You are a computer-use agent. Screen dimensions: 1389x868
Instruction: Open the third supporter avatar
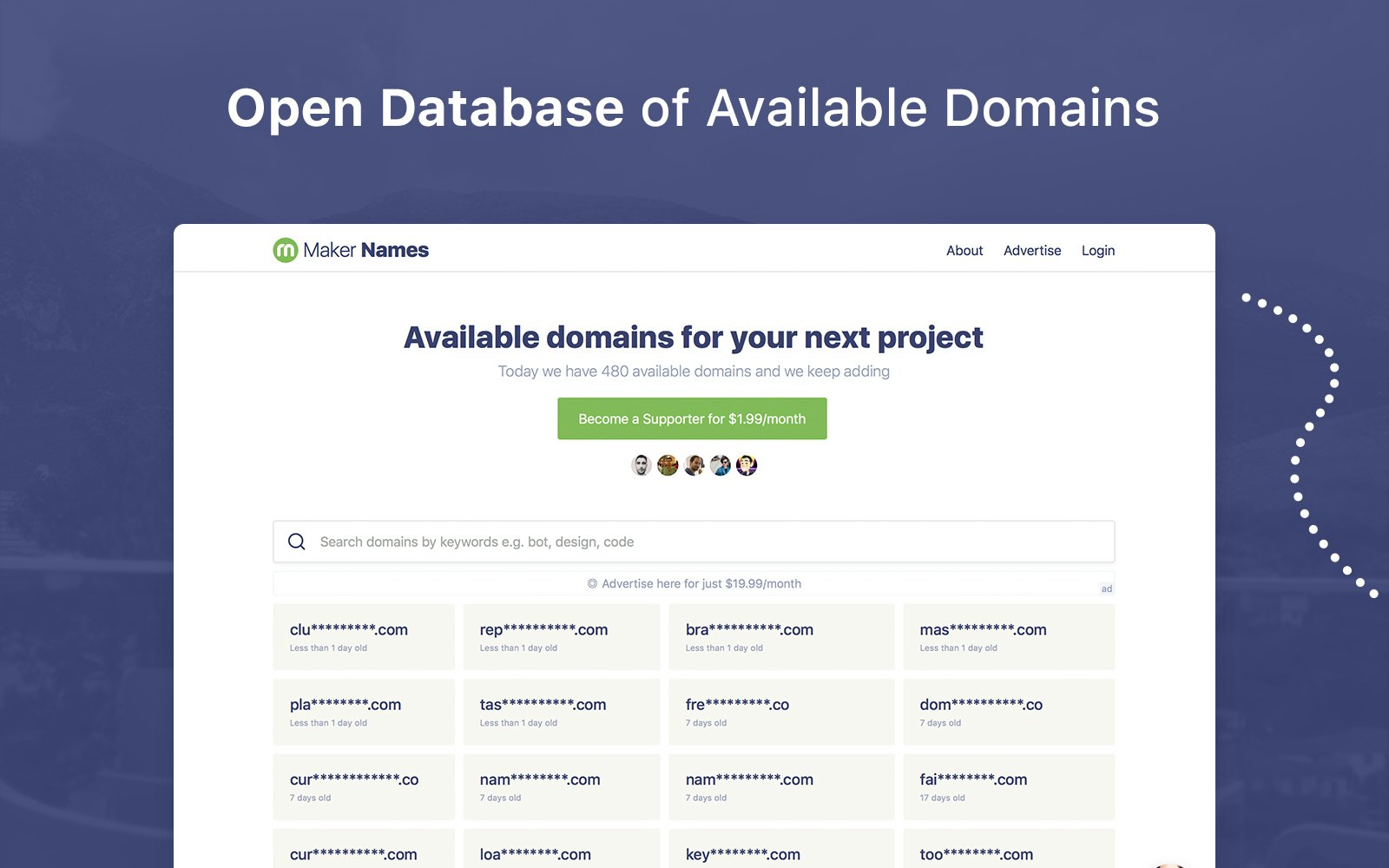point(694,465)
